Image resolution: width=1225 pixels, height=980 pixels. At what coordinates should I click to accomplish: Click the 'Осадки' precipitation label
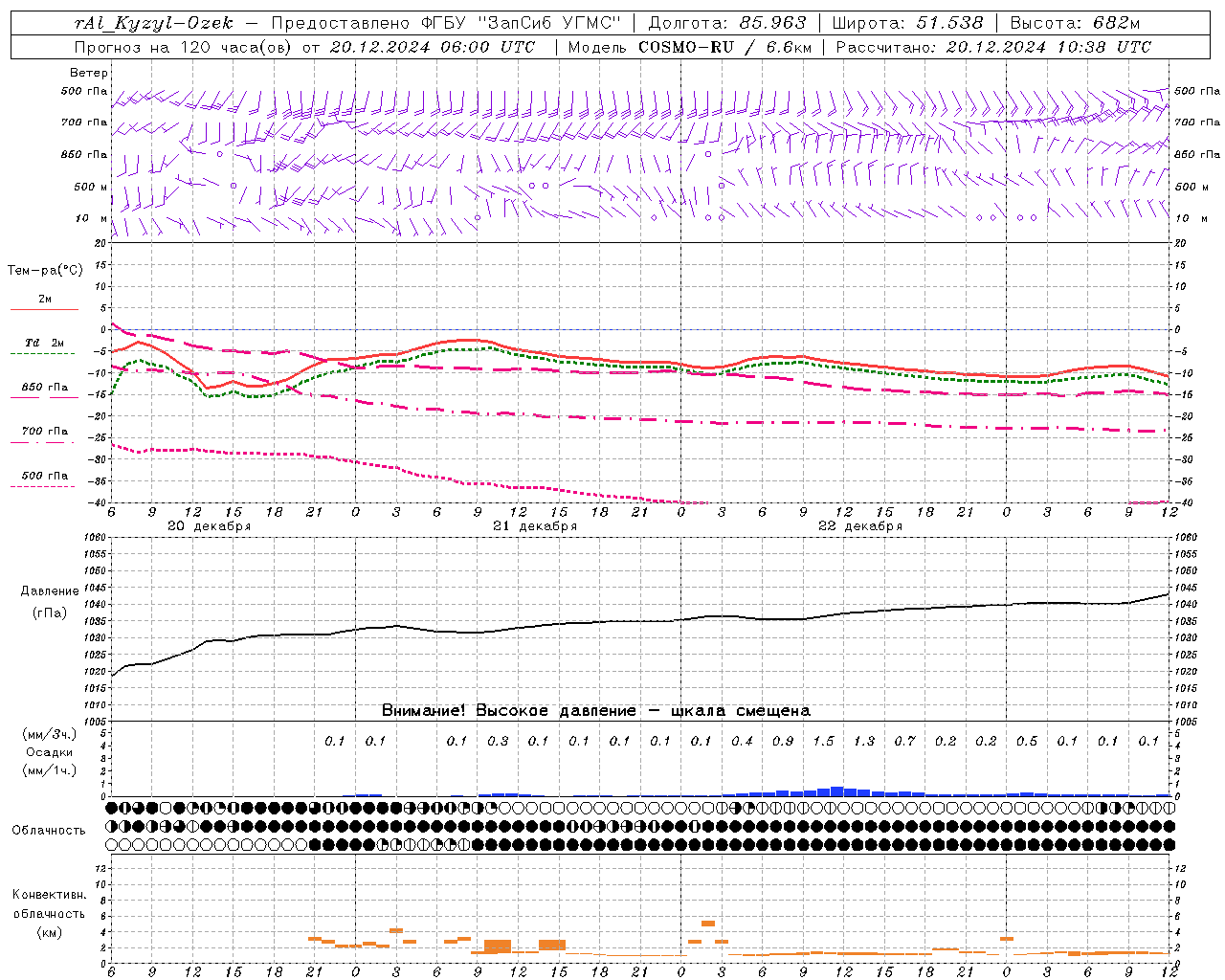(x=49, y=752)
